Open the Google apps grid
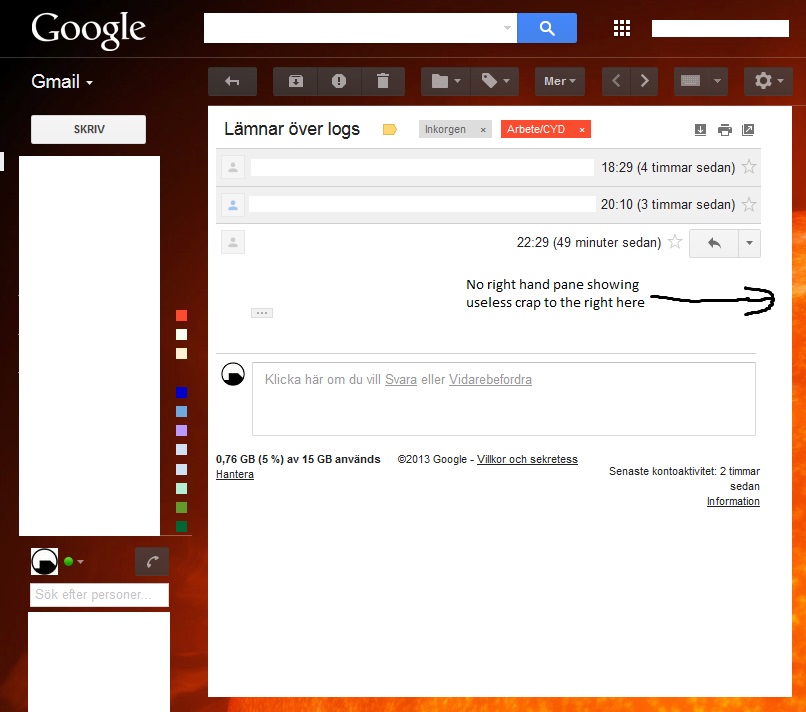The image size is (806, 712). click(x=621, y=28)
